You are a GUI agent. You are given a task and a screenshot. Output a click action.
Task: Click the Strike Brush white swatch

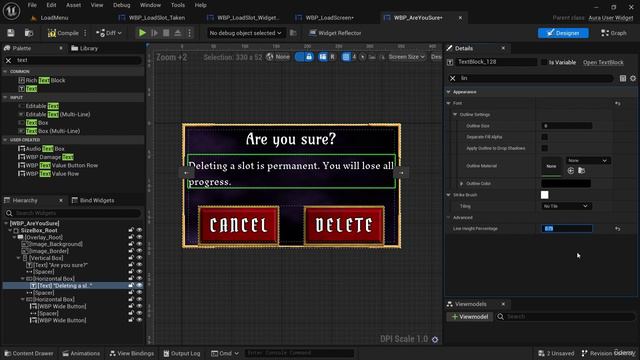tap(544, 195)
